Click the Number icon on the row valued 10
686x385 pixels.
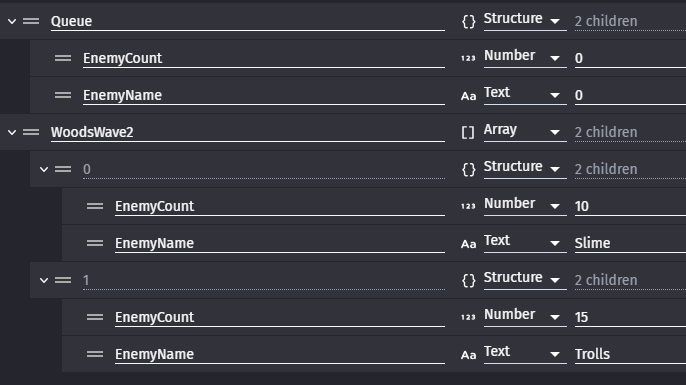click(468, 206)
